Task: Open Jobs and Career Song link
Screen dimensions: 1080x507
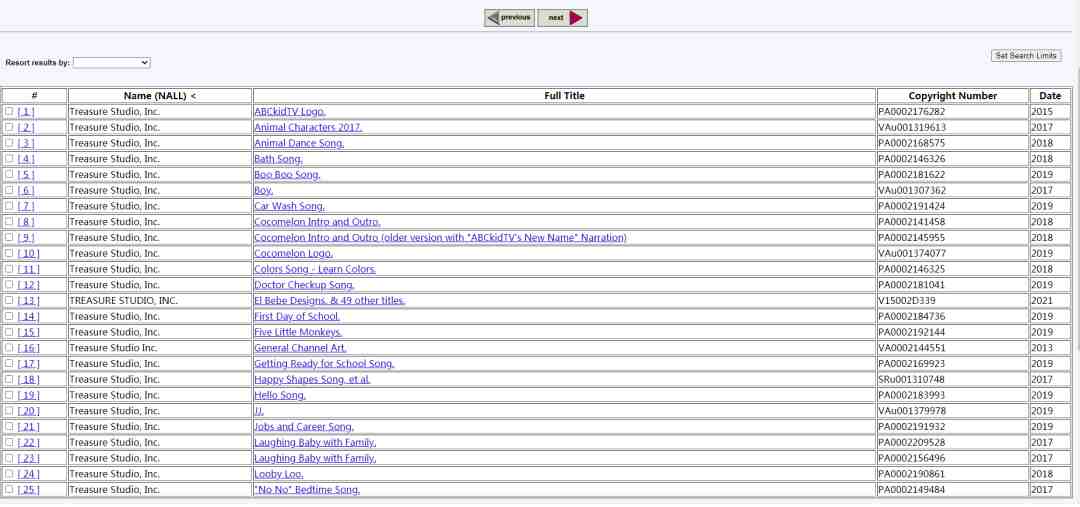Action: pyautogui.click(x=304, y=427)
